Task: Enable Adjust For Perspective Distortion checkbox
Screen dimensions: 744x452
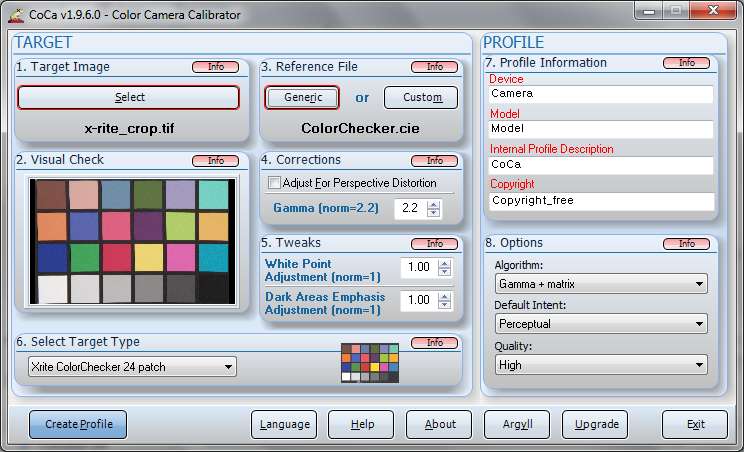Action: (275, 183)
